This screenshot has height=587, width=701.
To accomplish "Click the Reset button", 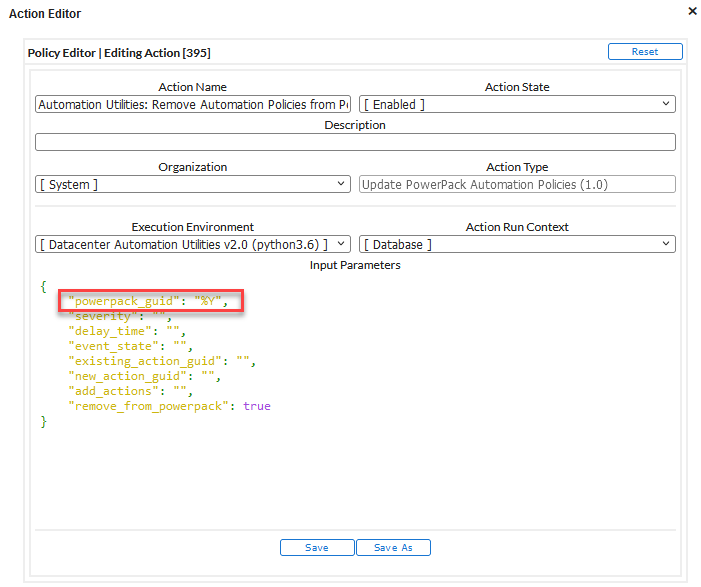I will pos(644,52).
